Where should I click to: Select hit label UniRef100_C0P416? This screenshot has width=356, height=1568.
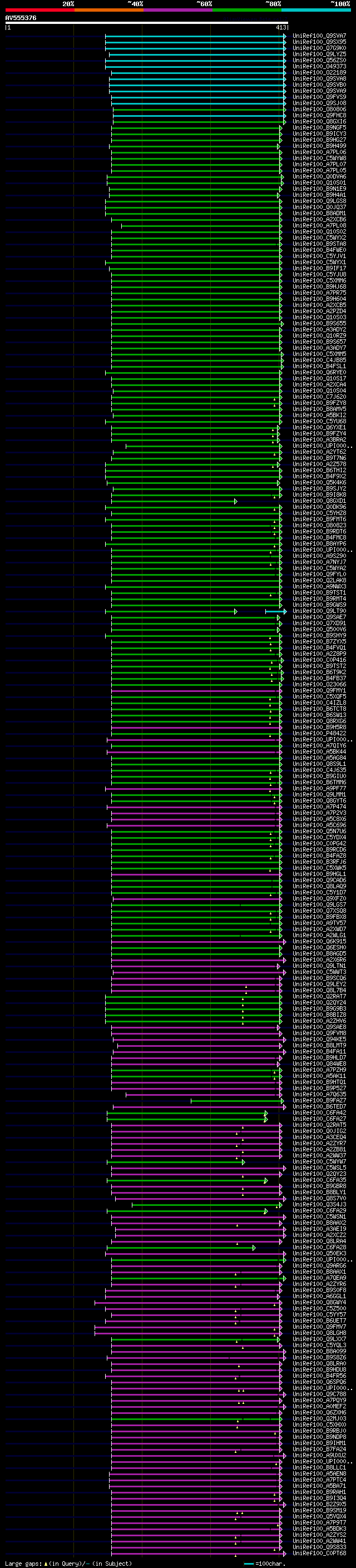coord(319,660)
